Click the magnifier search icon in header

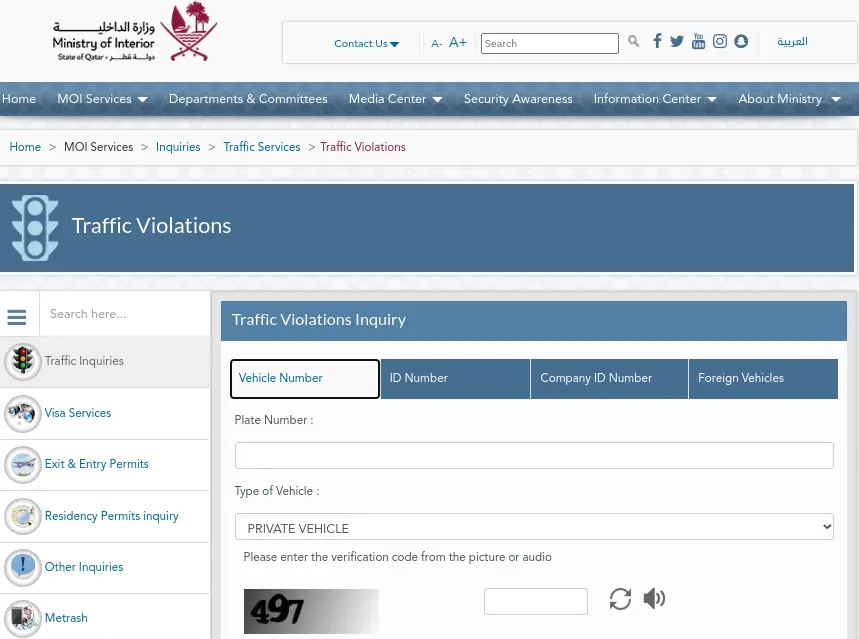[633, 41]
